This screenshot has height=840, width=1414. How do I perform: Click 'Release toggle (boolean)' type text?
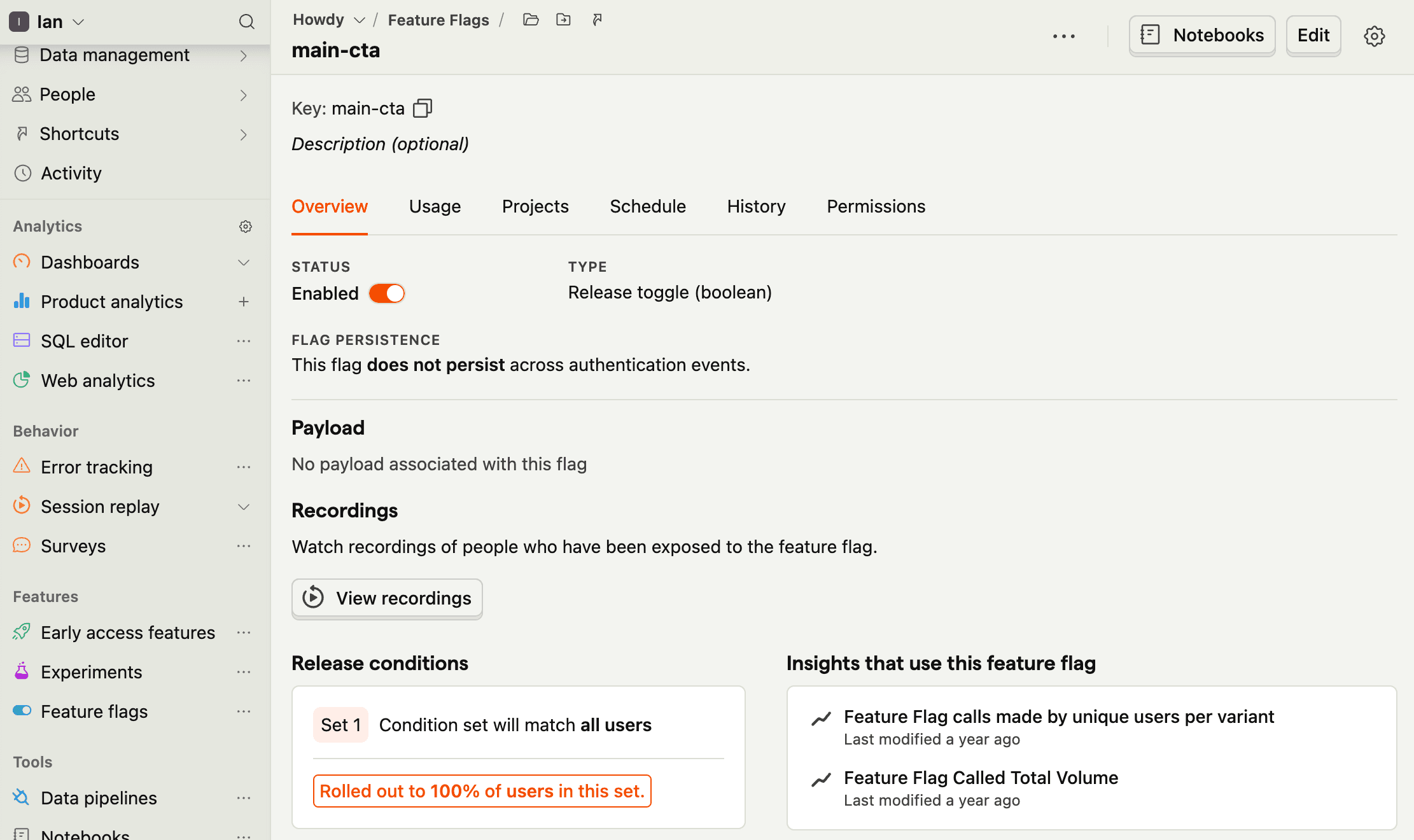click(669, 293)
